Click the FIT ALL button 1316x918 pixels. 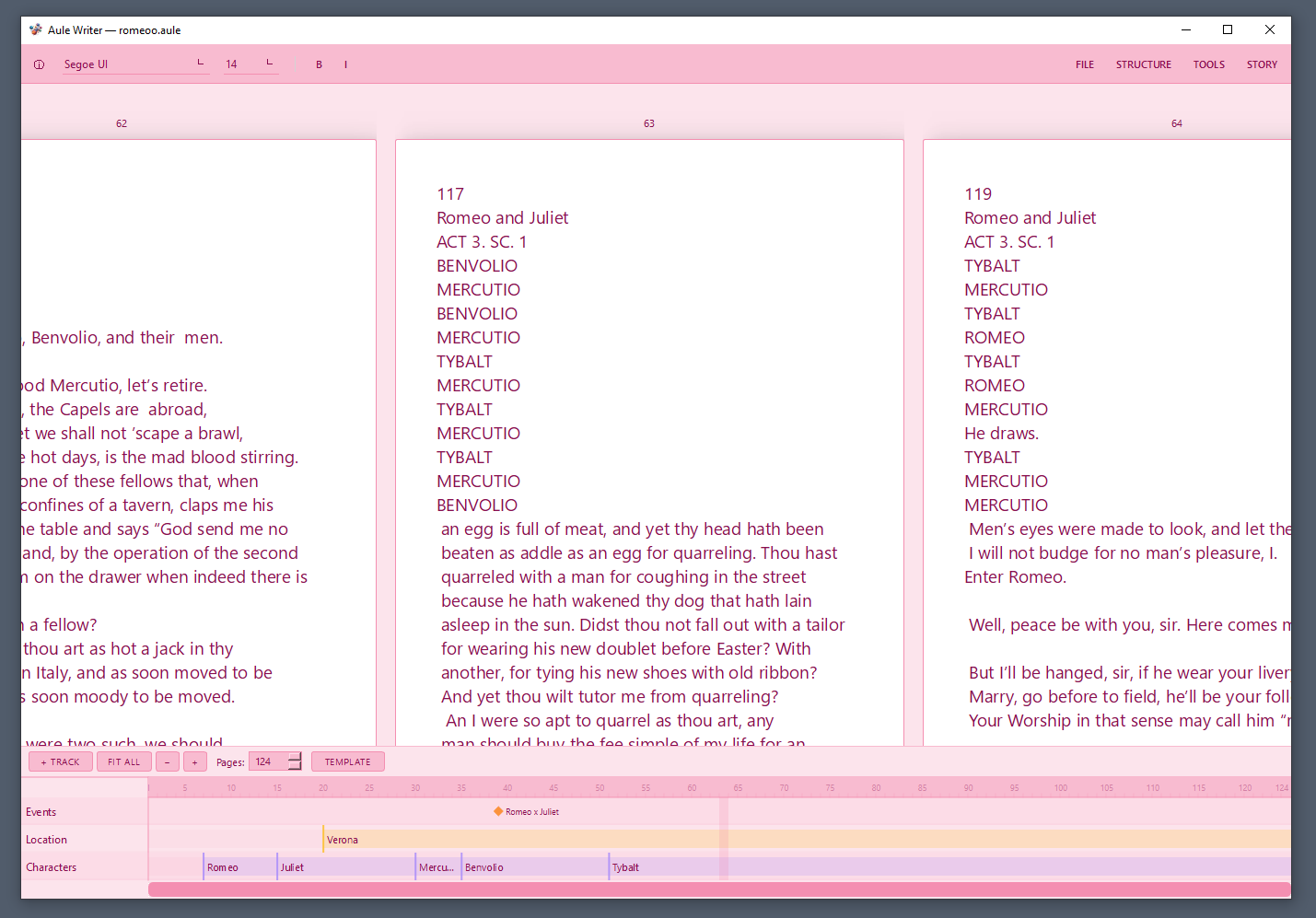coord(124,761)
